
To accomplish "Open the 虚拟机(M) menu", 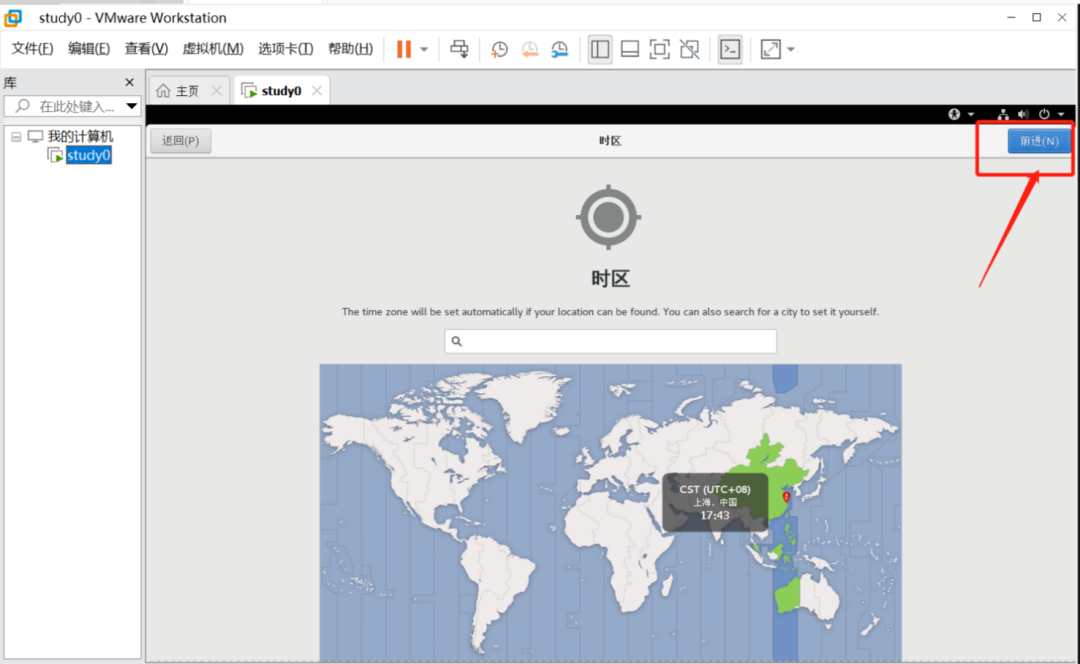I will [x=212, y=49].
